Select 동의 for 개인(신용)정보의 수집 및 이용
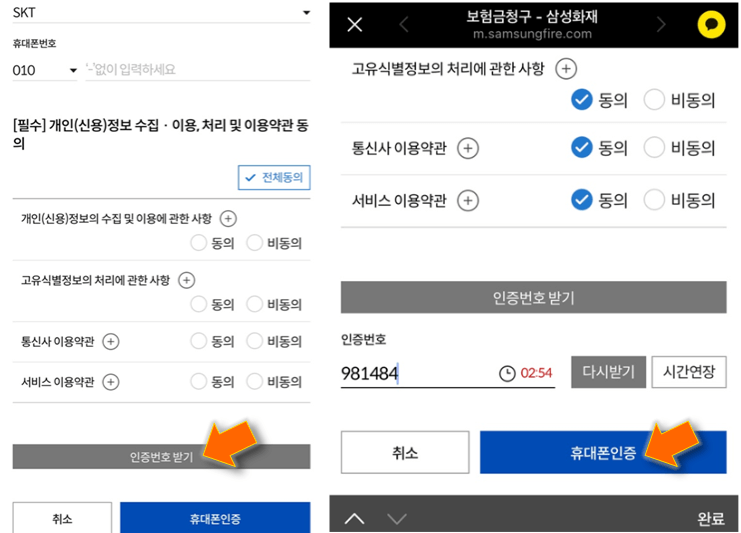Image resolution: width=741 pixels, height=533 pixels. coord(198,243)
